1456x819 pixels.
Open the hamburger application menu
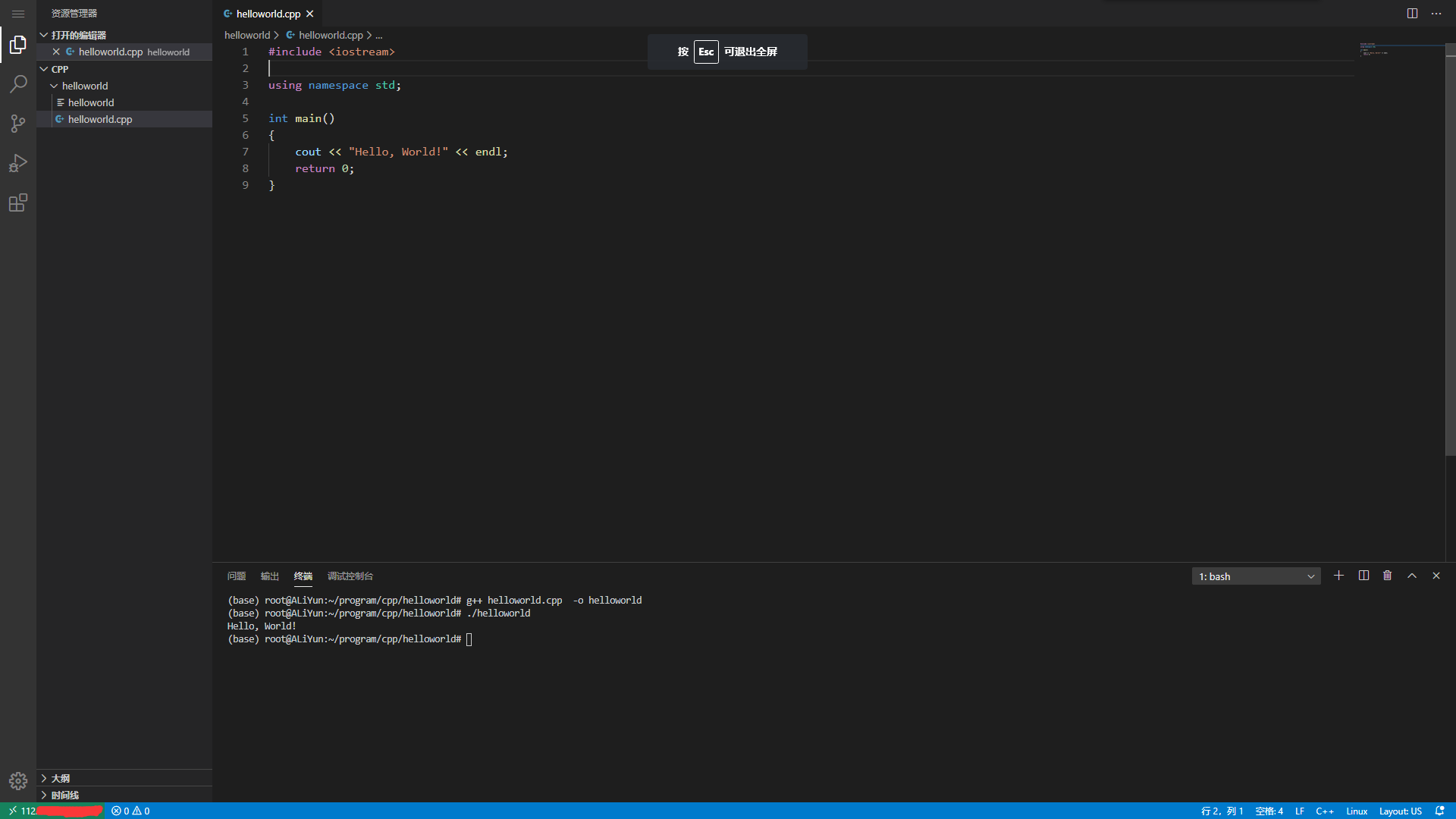click(x=18, y=14)
